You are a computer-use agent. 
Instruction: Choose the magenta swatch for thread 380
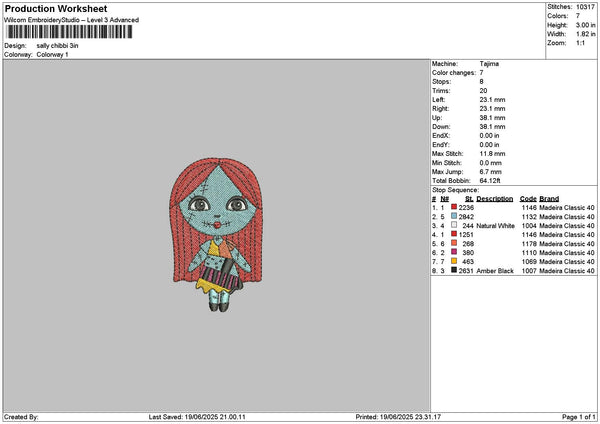(x=454, y=252)
